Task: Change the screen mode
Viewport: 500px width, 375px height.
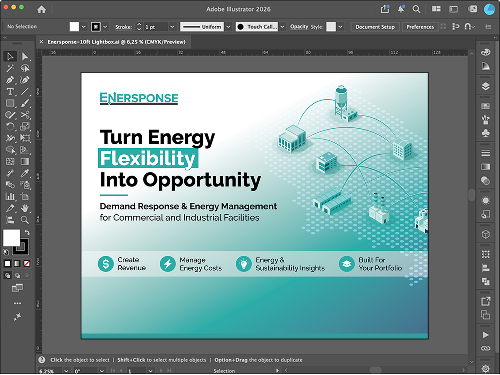Action: point(17,288)
